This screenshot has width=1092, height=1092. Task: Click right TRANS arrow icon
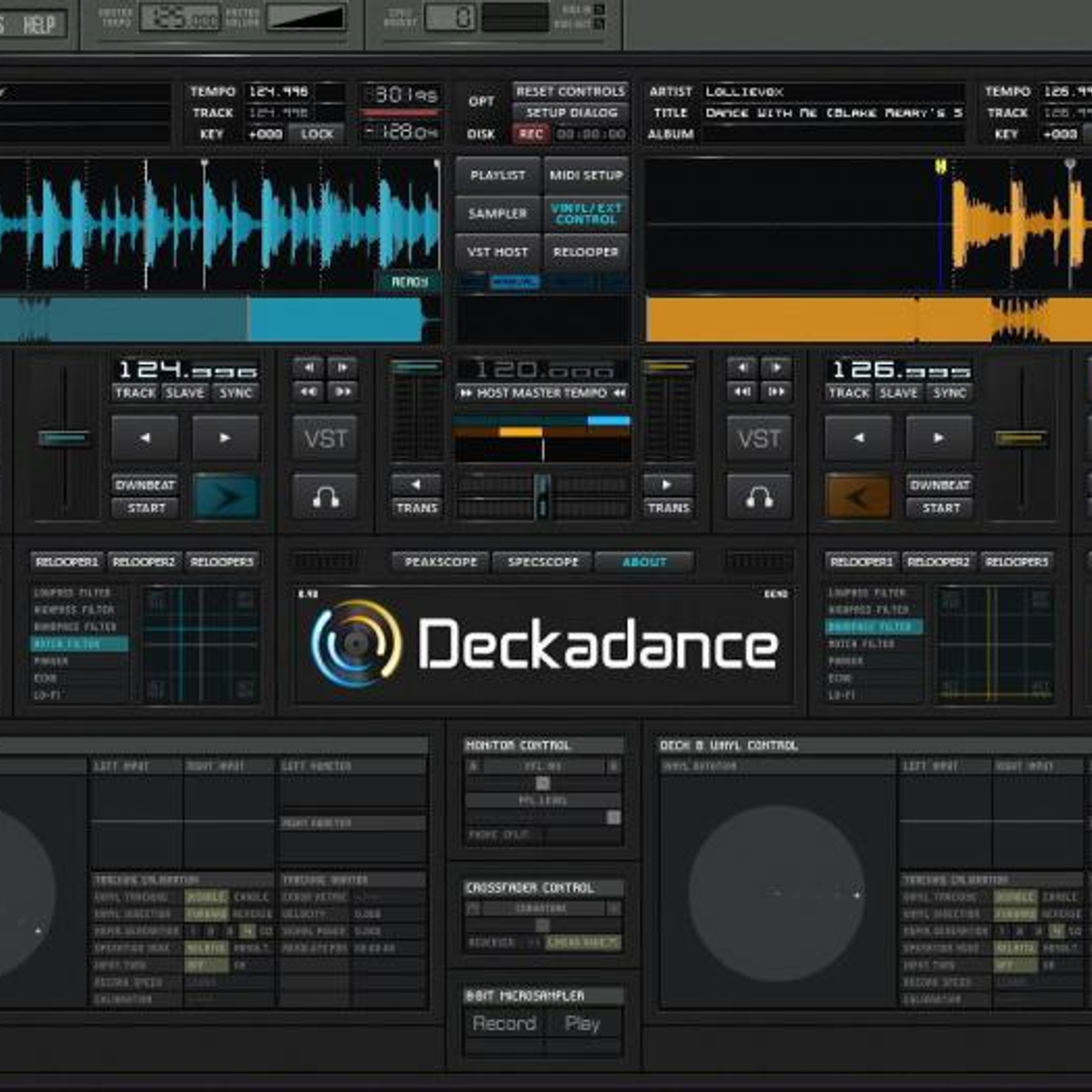point(667,485)
